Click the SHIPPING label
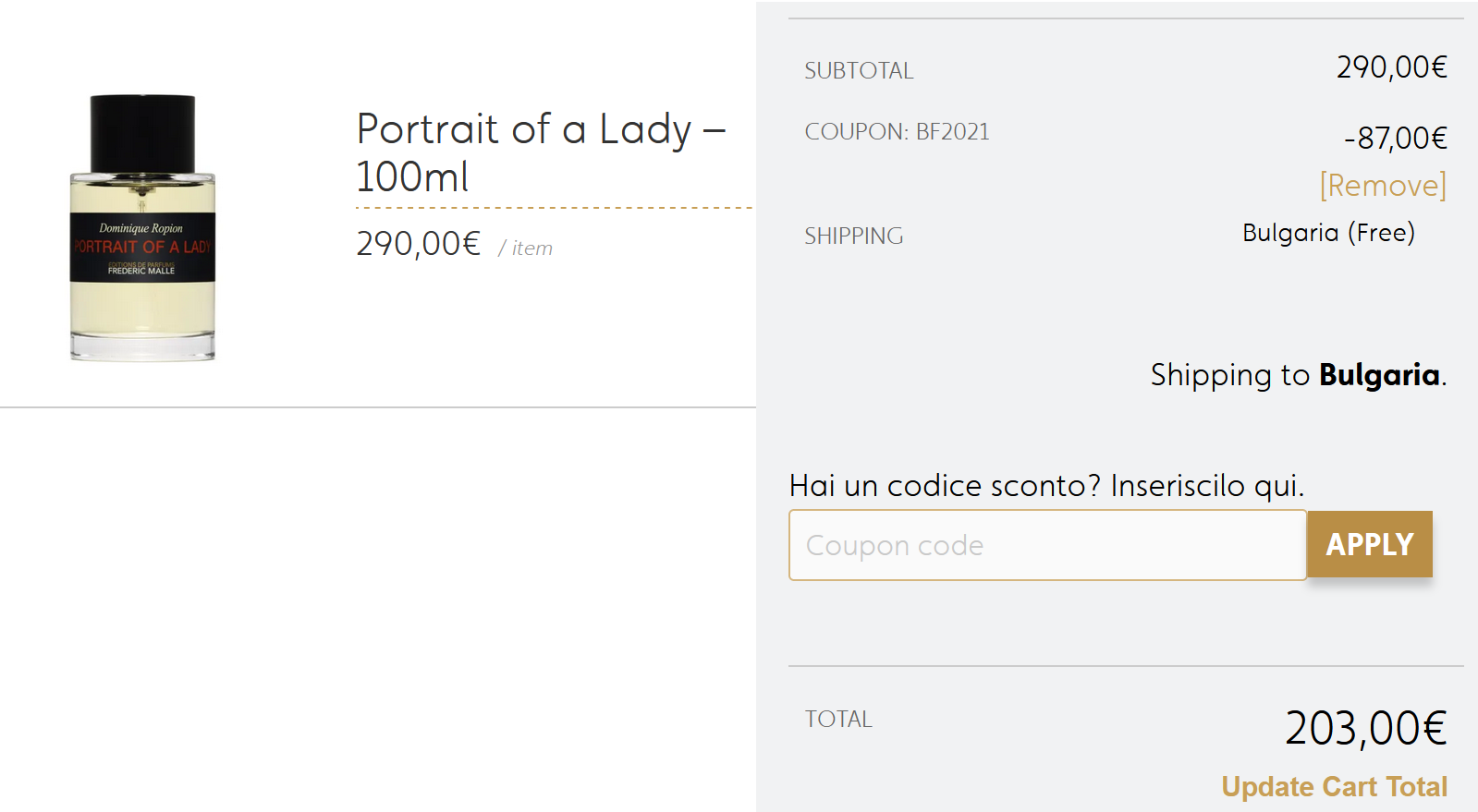This screenshot has width=1478, height=812. (853, 236)
